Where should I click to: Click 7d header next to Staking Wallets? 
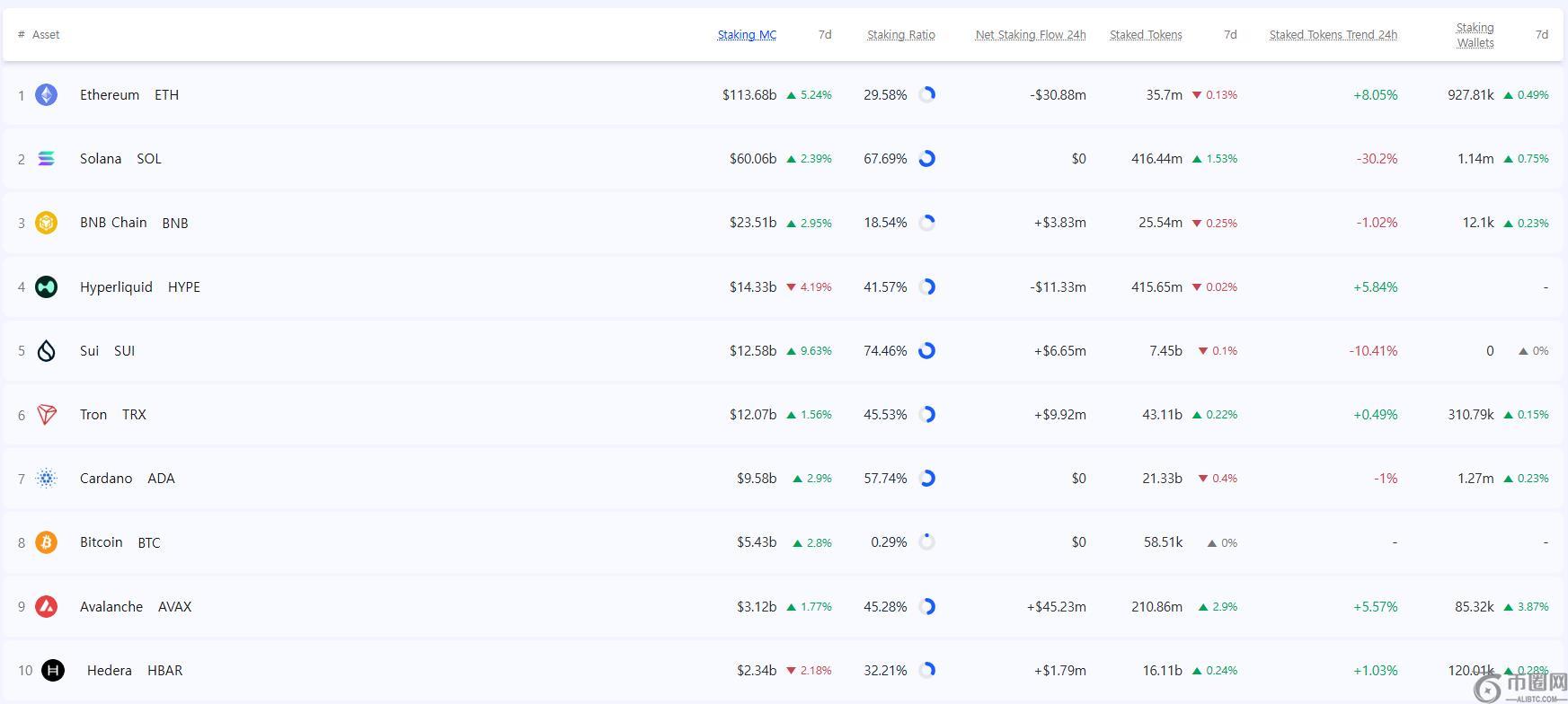tap(1542, 35)
